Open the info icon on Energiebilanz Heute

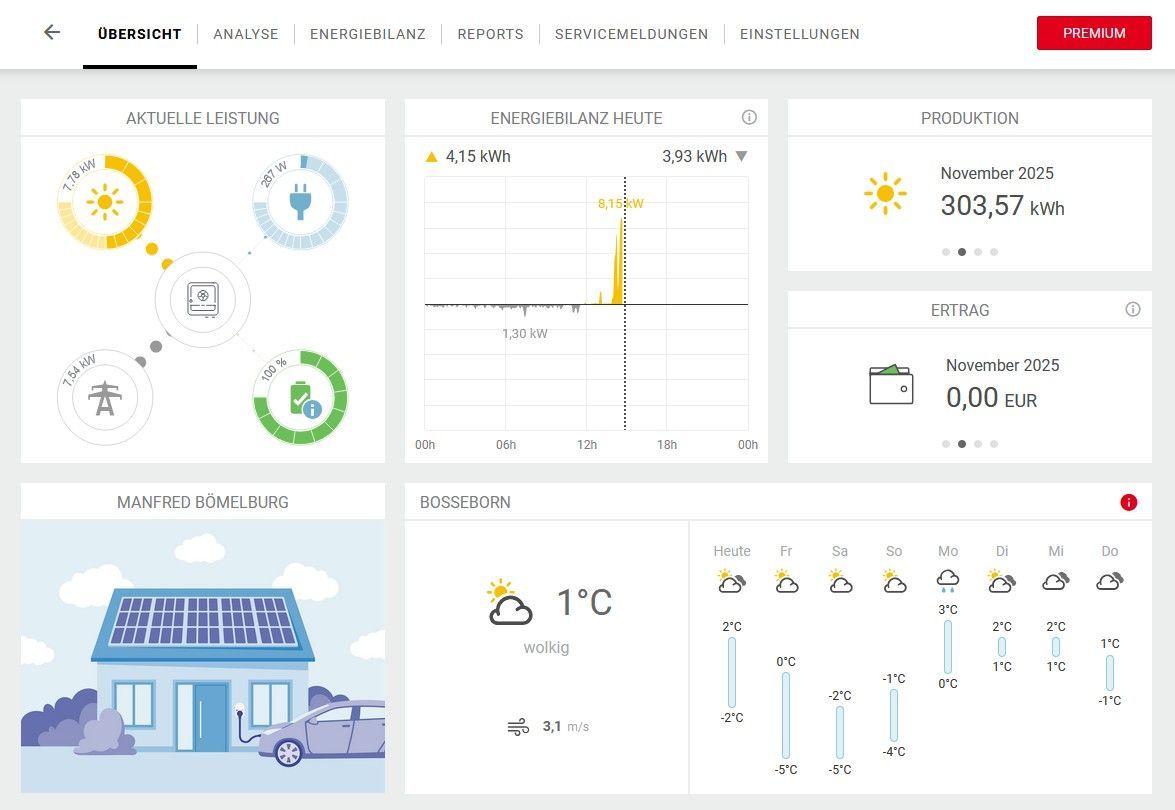tap(750, 117)
